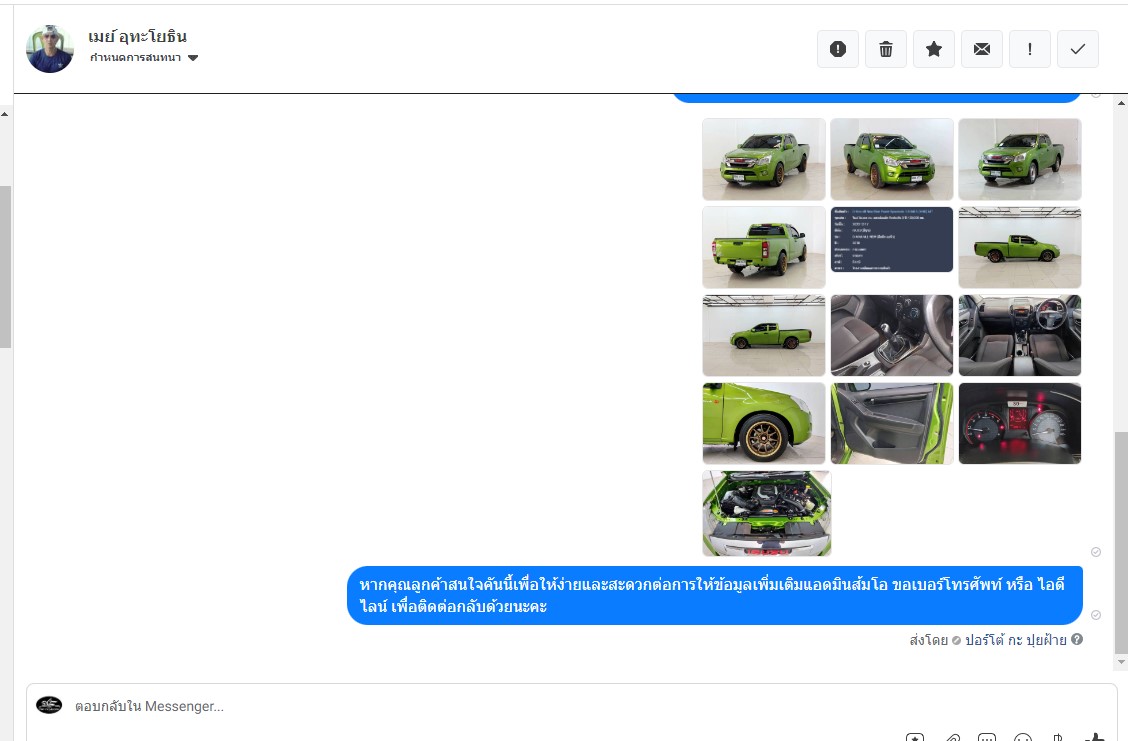Click the left panel scrollbar thumb

click(5, 266)
